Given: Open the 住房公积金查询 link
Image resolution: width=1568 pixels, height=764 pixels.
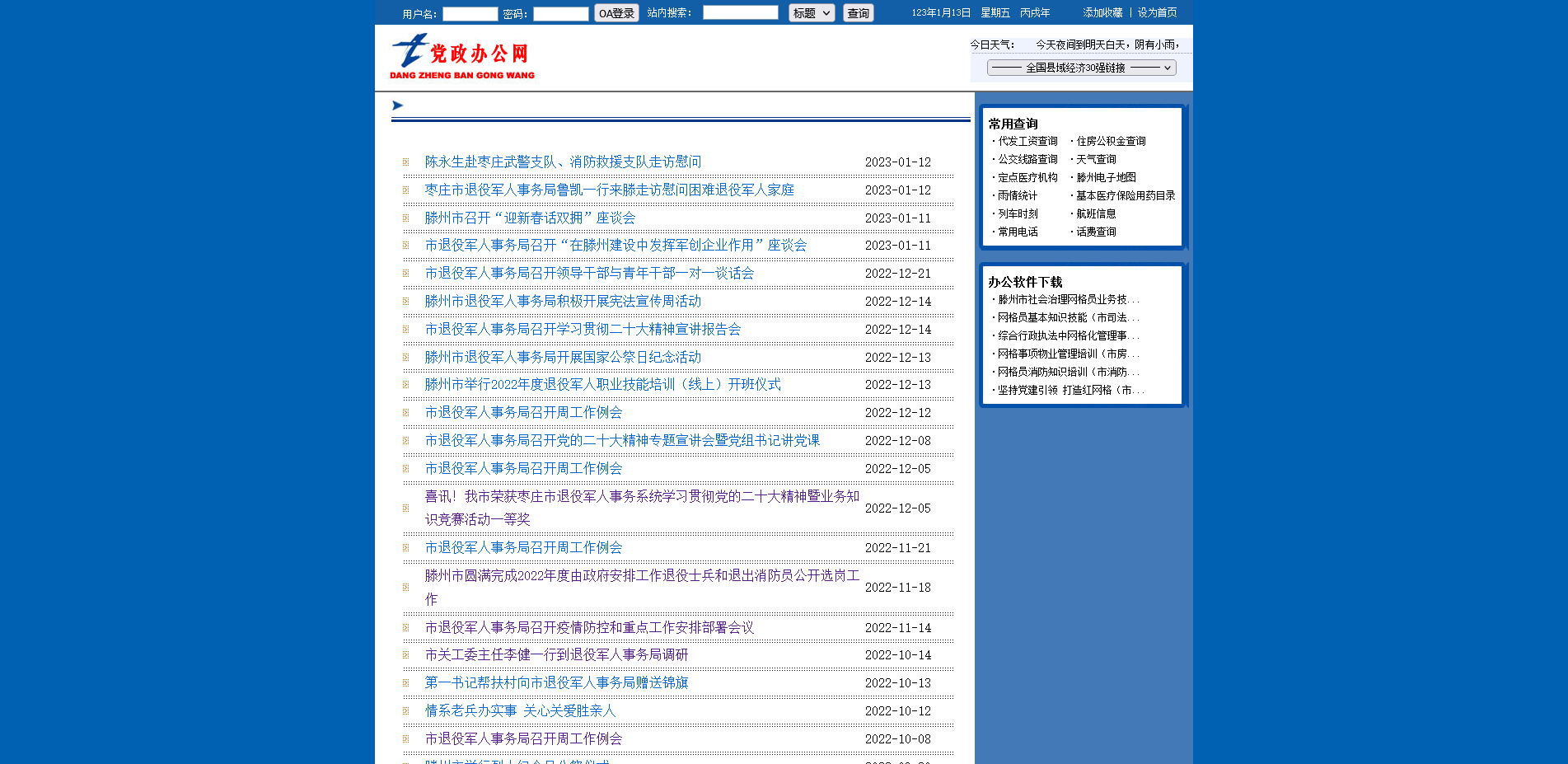Looking at the screenshot, I should [1111, 142].
